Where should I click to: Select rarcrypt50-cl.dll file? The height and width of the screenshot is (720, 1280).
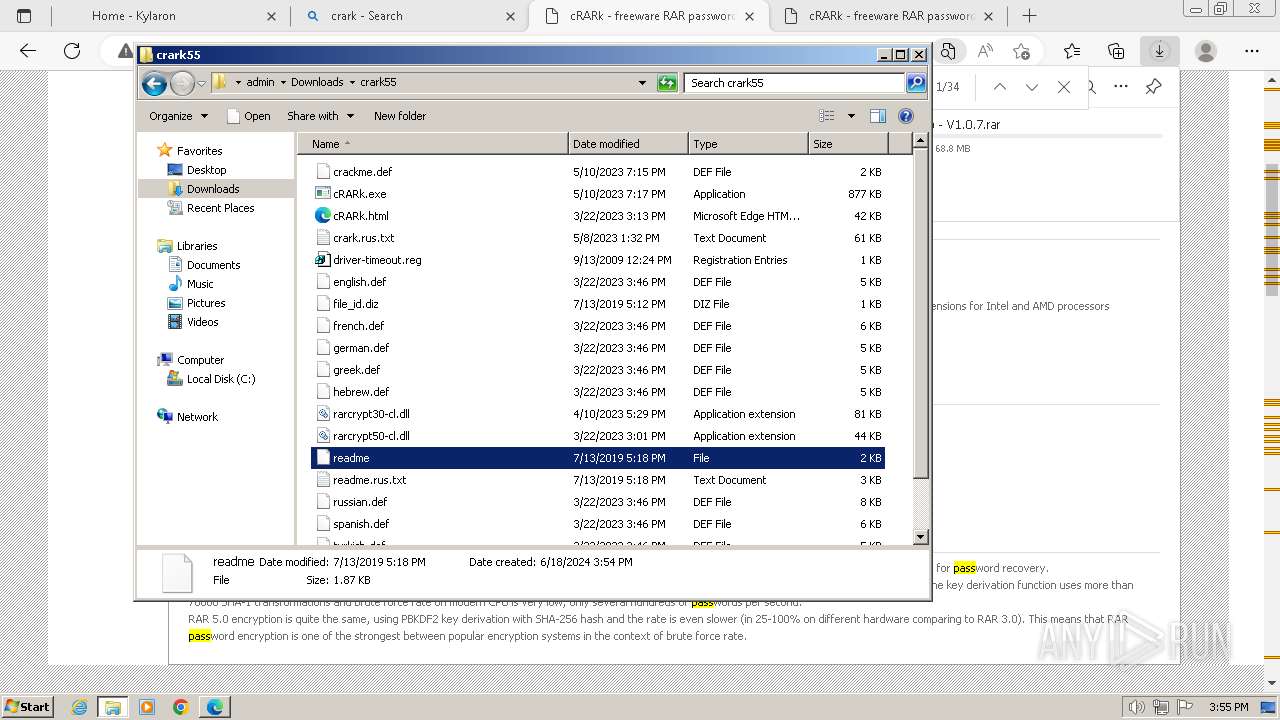tap(598, 436)
